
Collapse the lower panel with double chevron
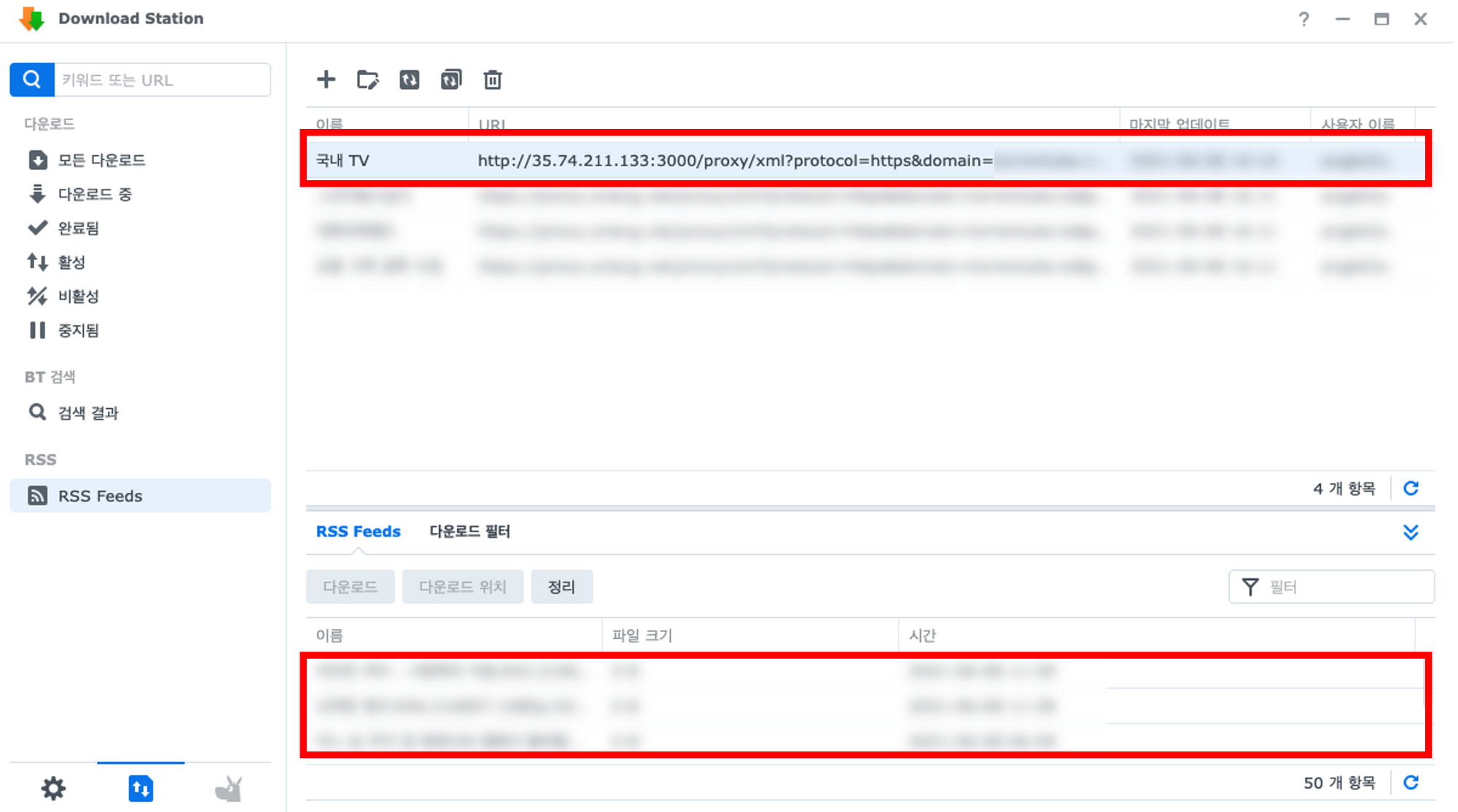point(1411,532)
